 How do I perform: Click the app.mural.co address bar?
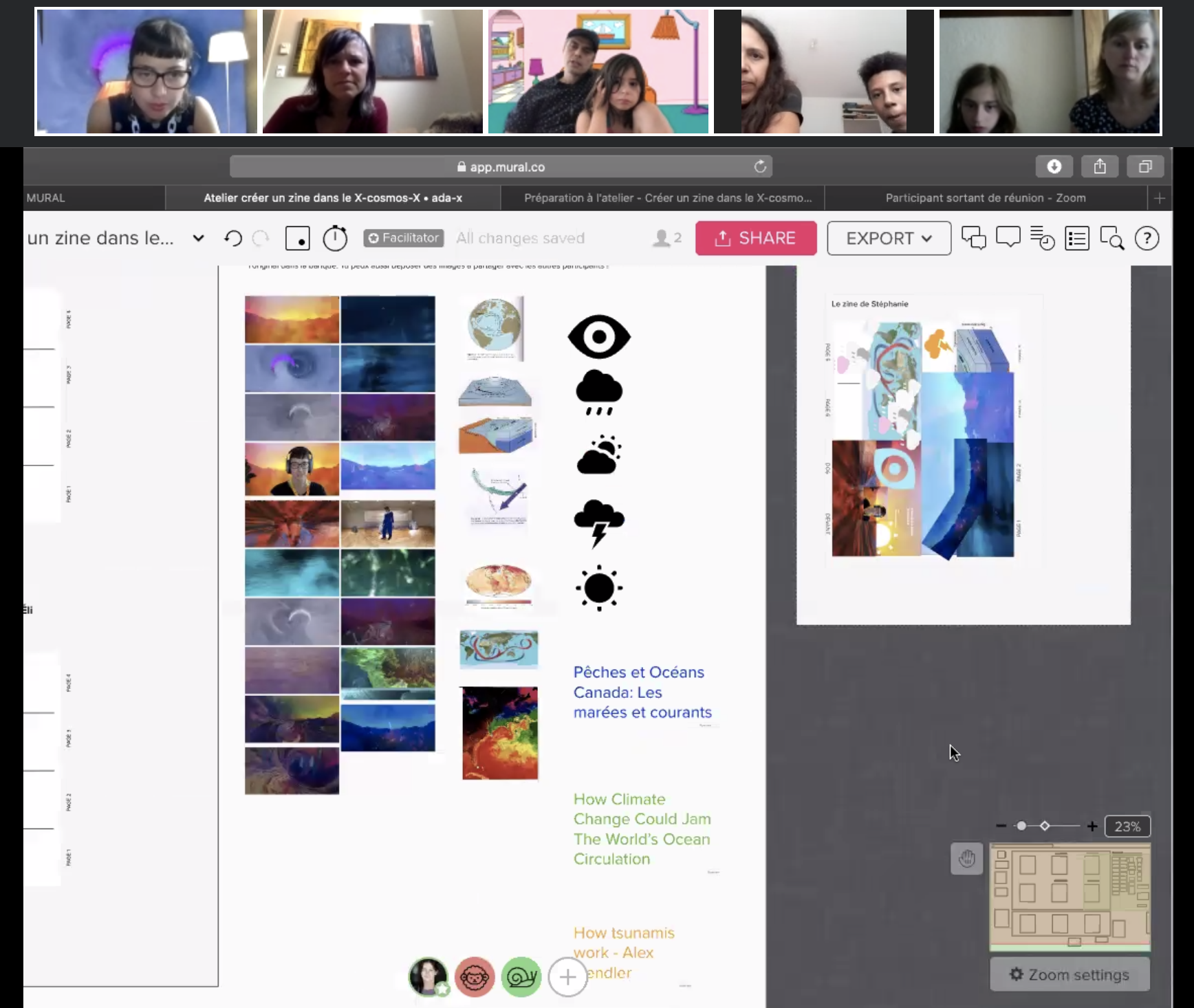(x=501, y=166)
